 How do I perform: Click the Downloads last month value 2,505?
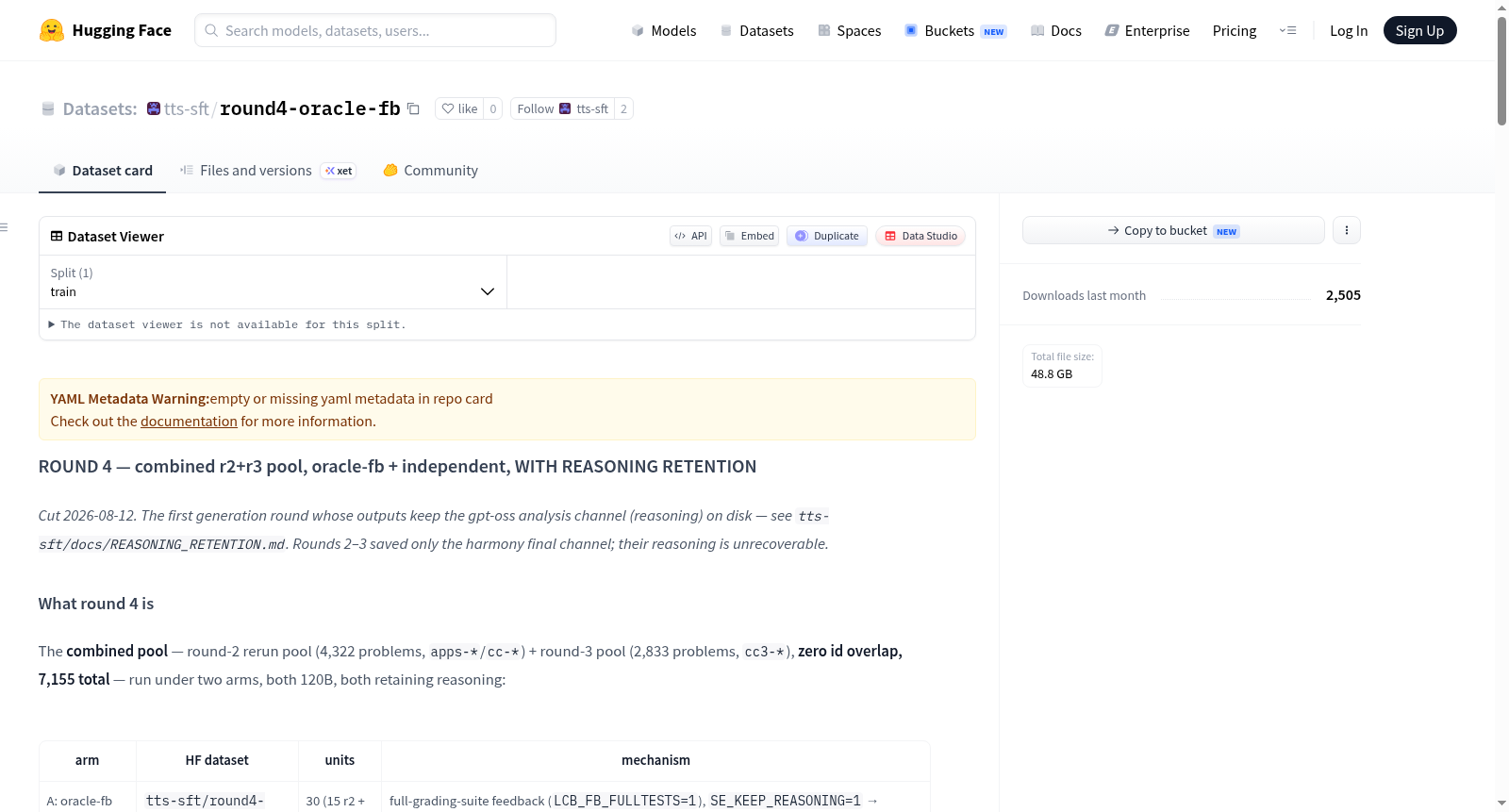(1343, 295)
